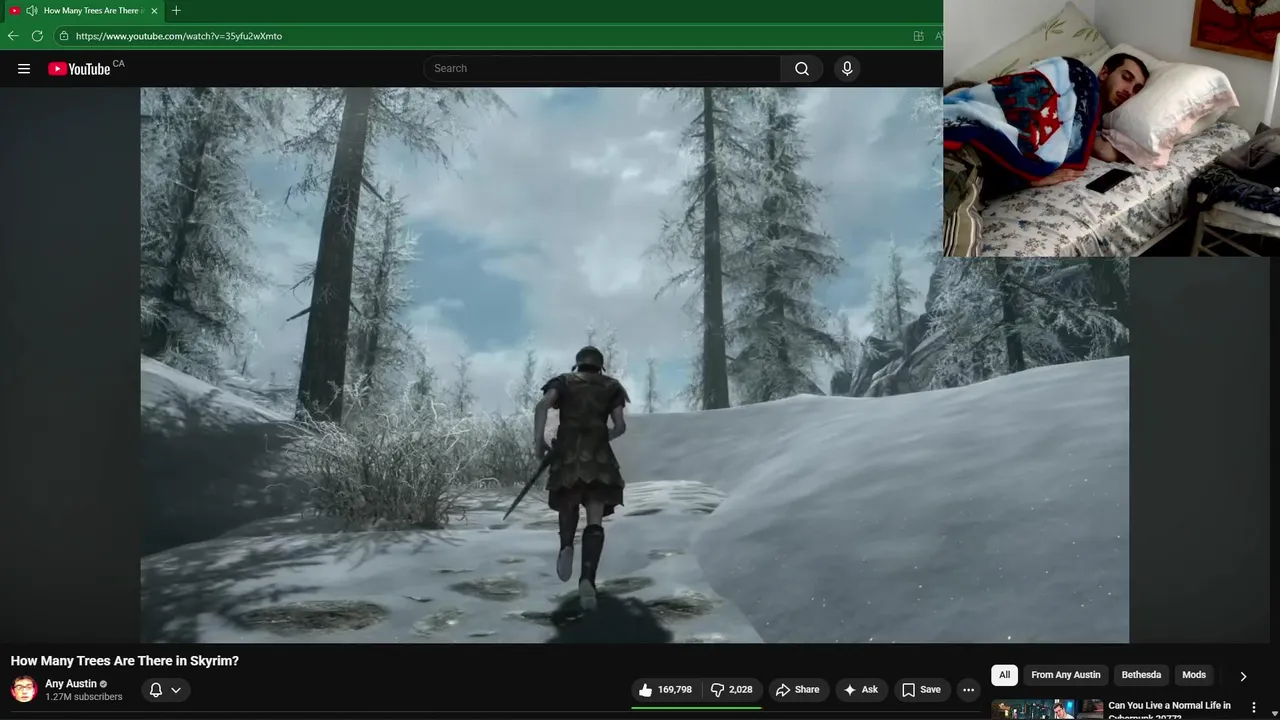Select the From Any Austin chip
The image size is (1280, 720).
[x=1066, y=675]
